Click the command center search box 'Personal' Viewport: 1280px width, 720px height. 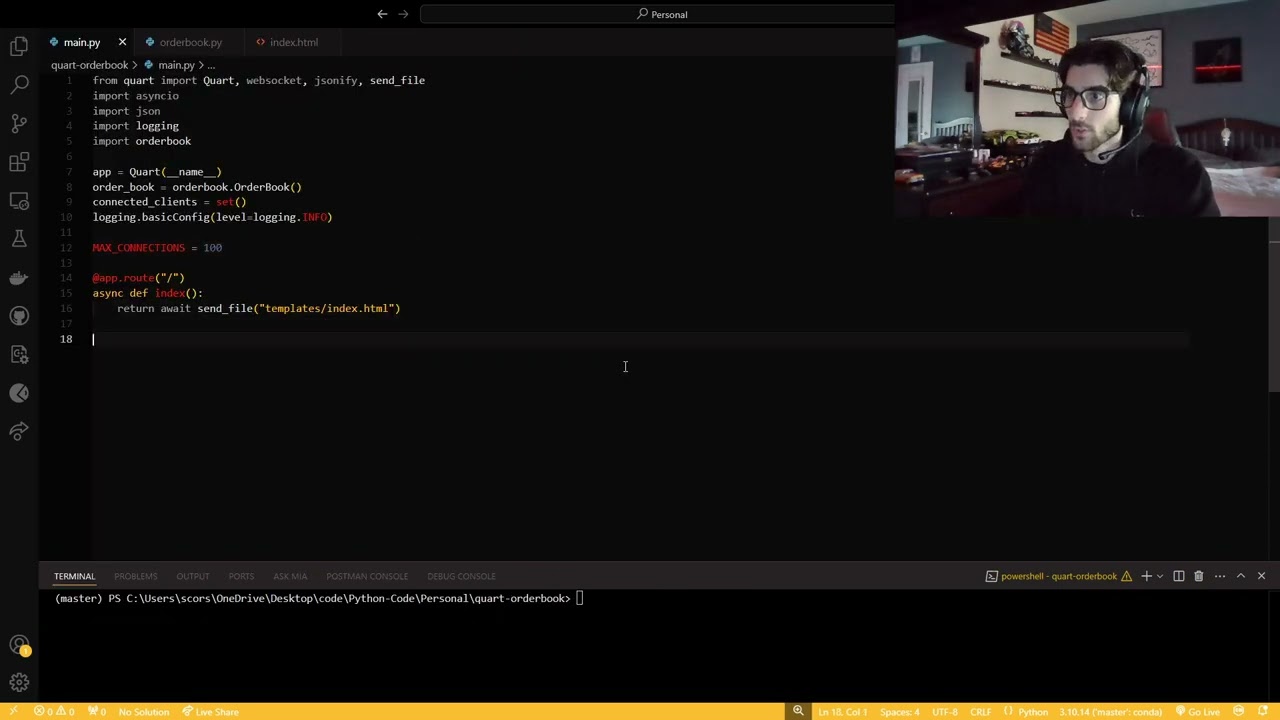(660, 14)
